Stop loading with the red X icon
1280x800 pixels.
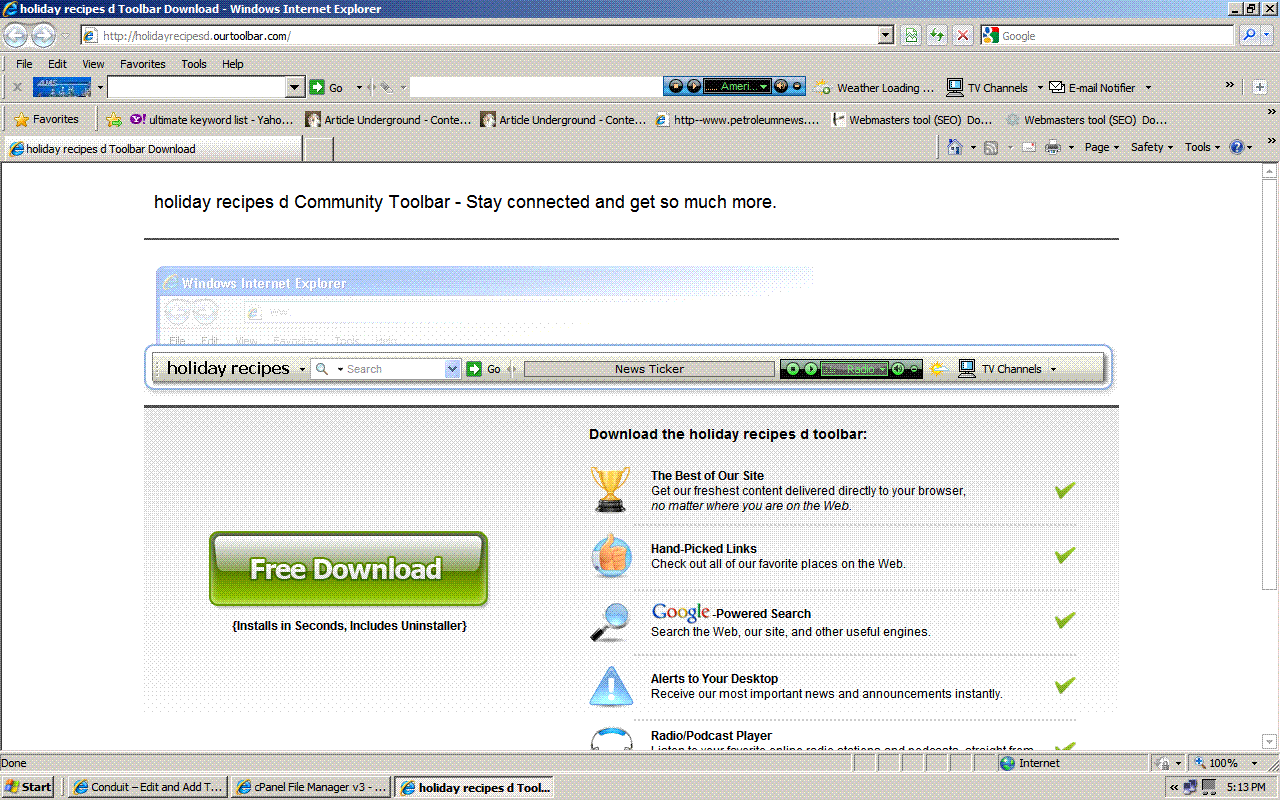(962, 35)
